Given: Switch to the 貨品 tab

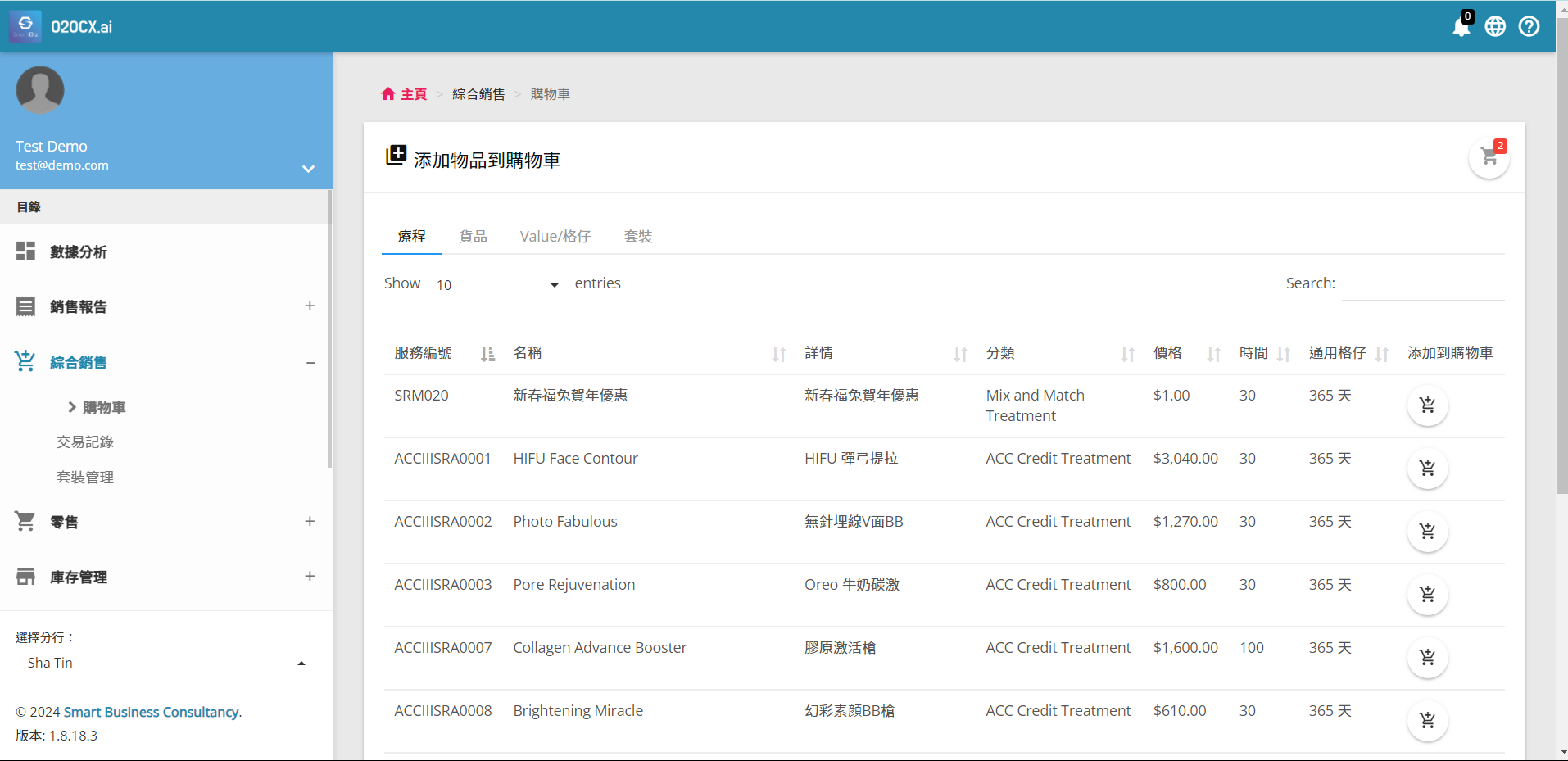Looking at the screenshot, I should click(474, 236).
